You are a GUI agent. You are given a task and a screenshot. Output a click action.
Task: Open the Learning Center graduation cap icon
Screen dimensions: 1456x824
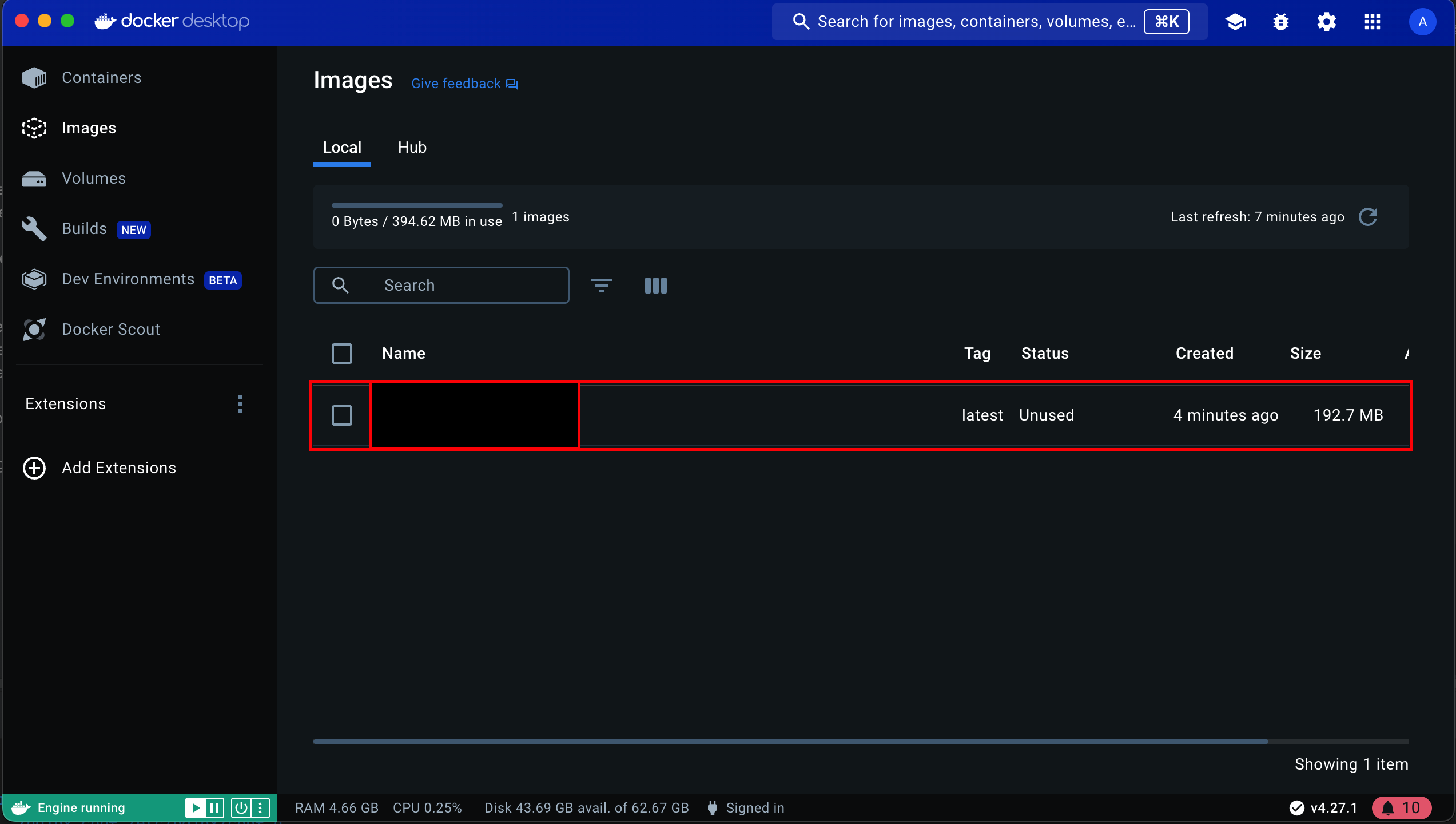[1235, 22]
